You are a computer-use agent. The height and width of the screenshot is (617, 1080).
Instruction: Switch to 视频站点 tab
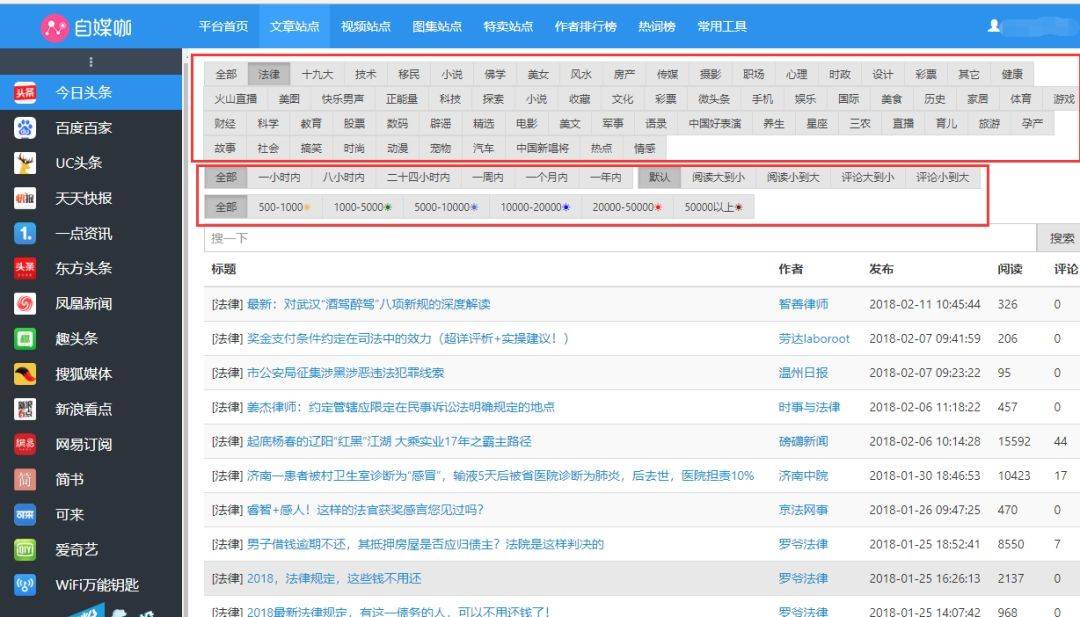366,26
